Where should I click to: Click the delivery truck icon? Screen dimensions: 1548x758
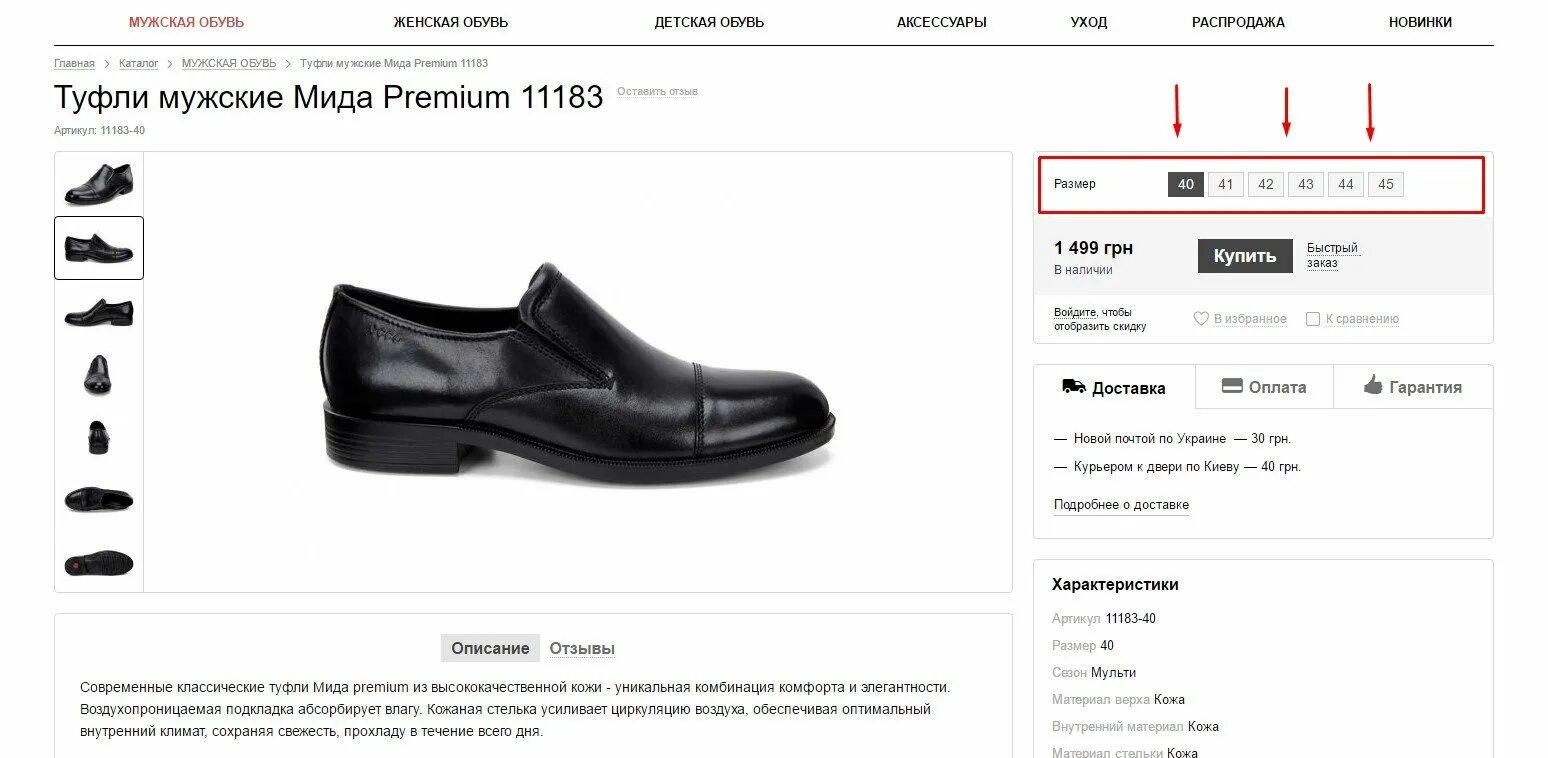click(1074, 387)
